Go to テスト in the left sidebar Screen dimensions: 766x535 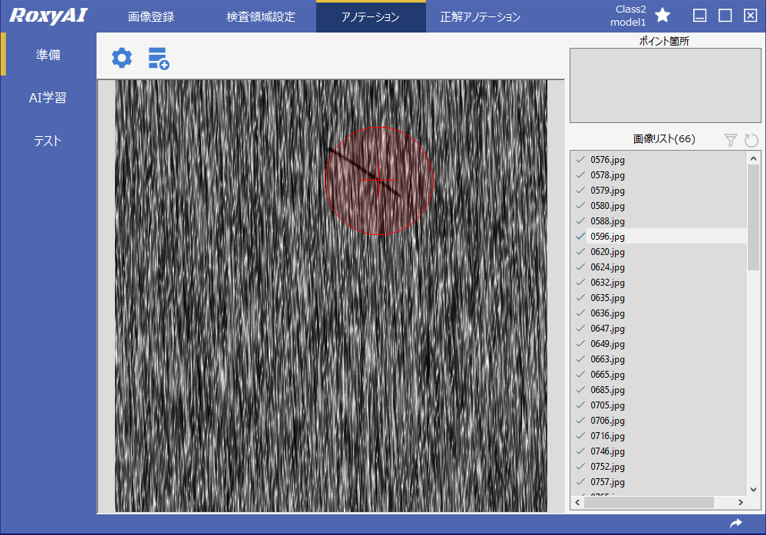(47, 141)
